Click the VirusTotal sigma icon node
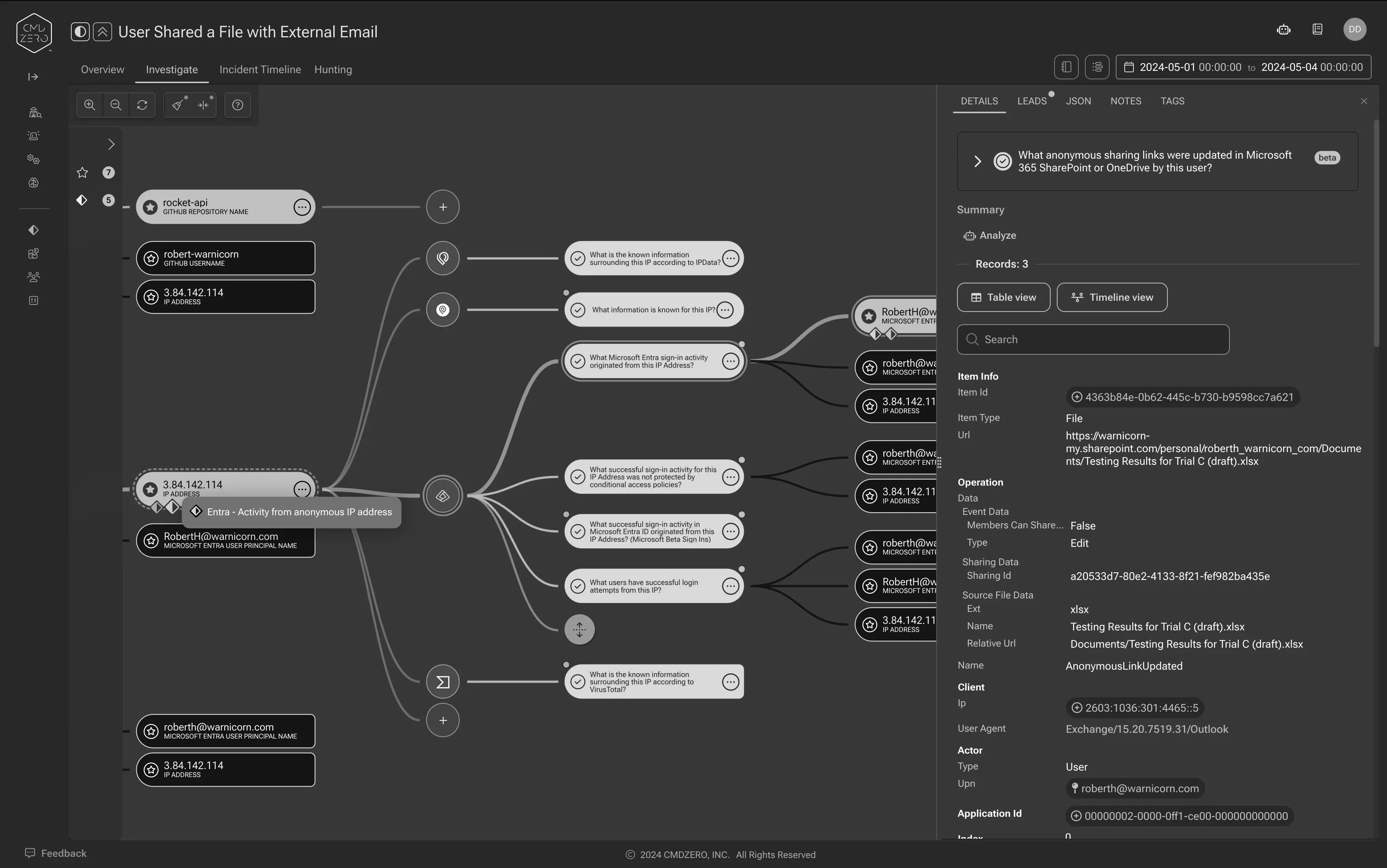Viewport: 1387px width, 868px height. click(443, 682)
